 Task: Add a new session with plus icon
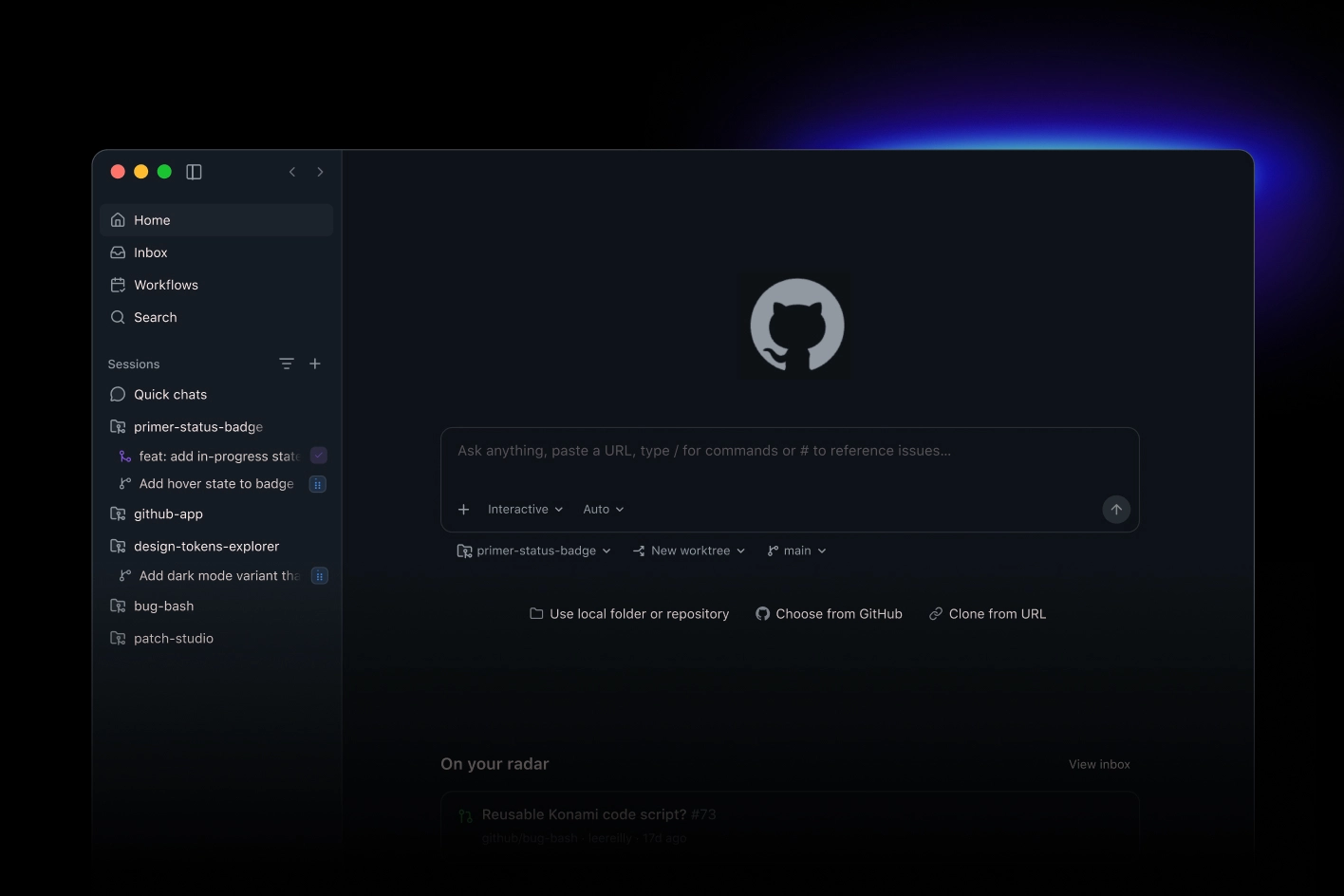pos(315,364)
